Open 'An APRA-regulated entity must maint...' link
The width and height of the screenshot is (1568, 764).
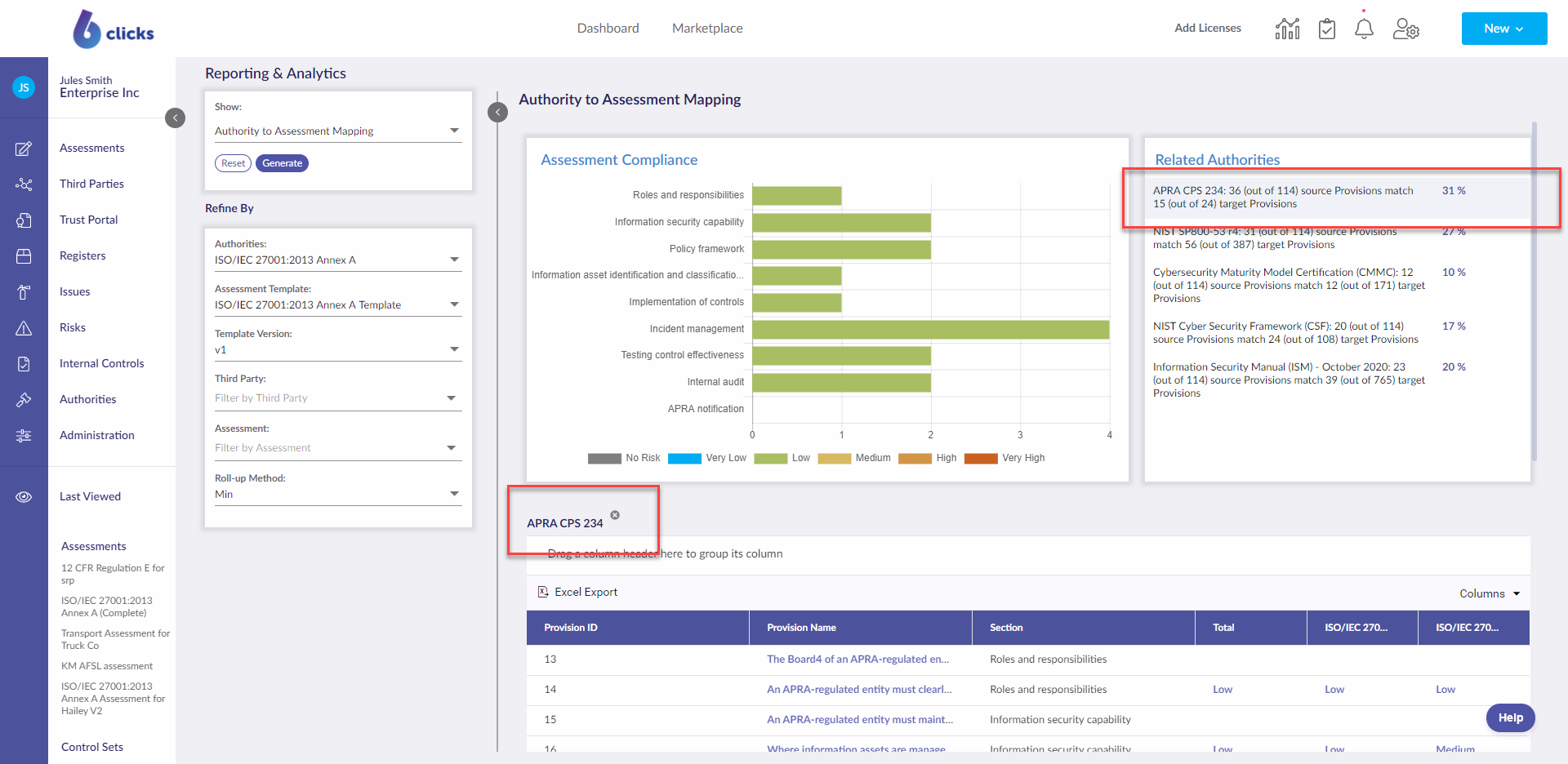860,720
